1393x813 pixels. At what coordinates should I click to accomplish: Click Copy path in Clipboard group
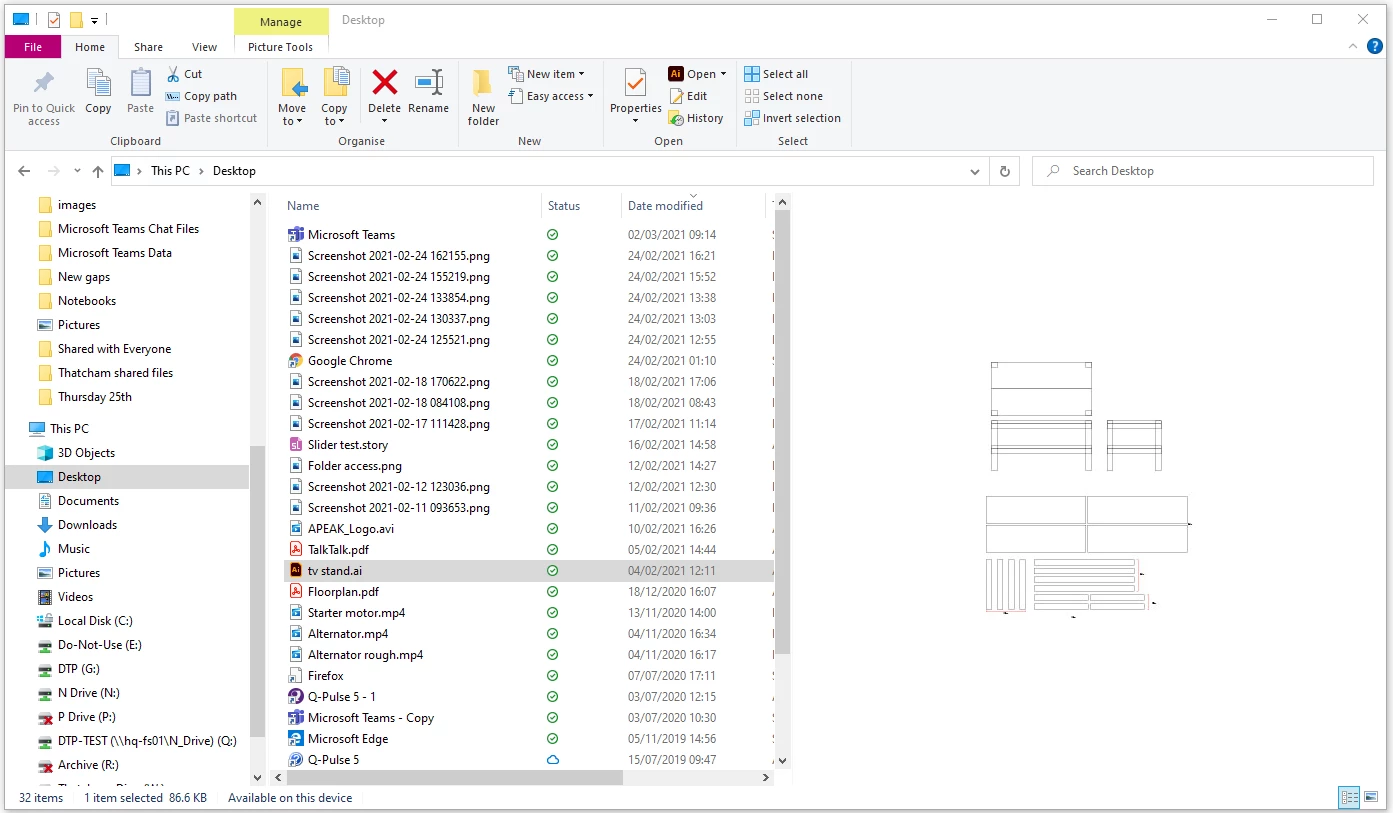[200, 96]
